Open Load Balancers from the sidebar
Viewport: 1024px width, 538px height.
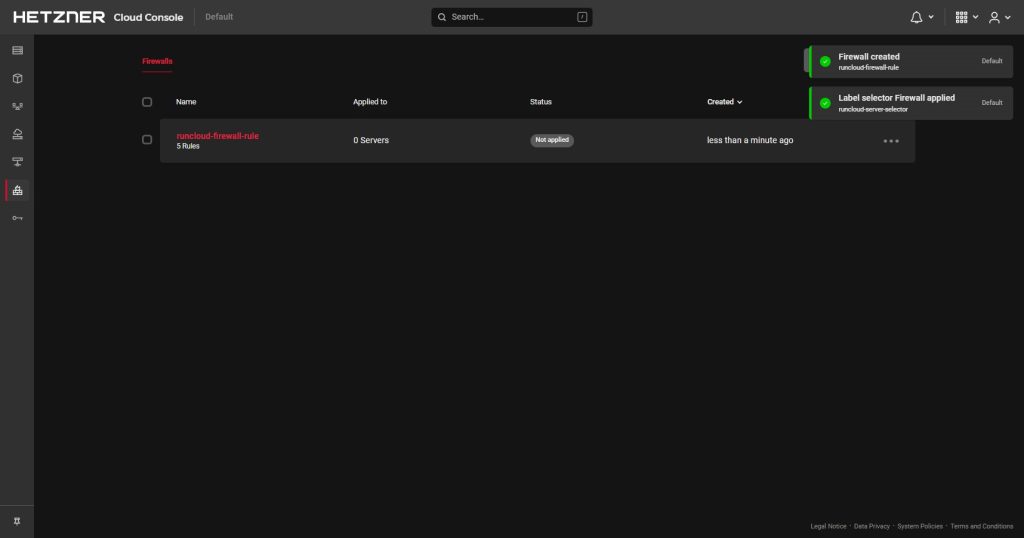click(x=17, y=106)
